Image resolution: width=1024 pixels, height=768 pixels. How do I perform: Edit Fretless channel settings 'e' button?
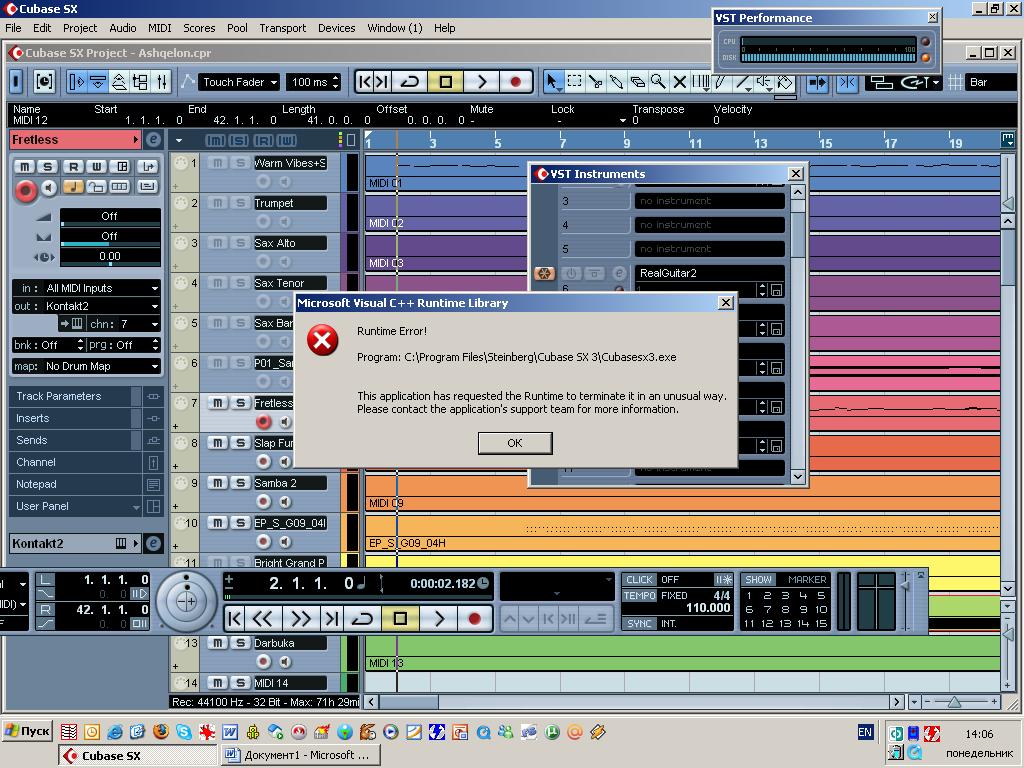coord(153,140)
